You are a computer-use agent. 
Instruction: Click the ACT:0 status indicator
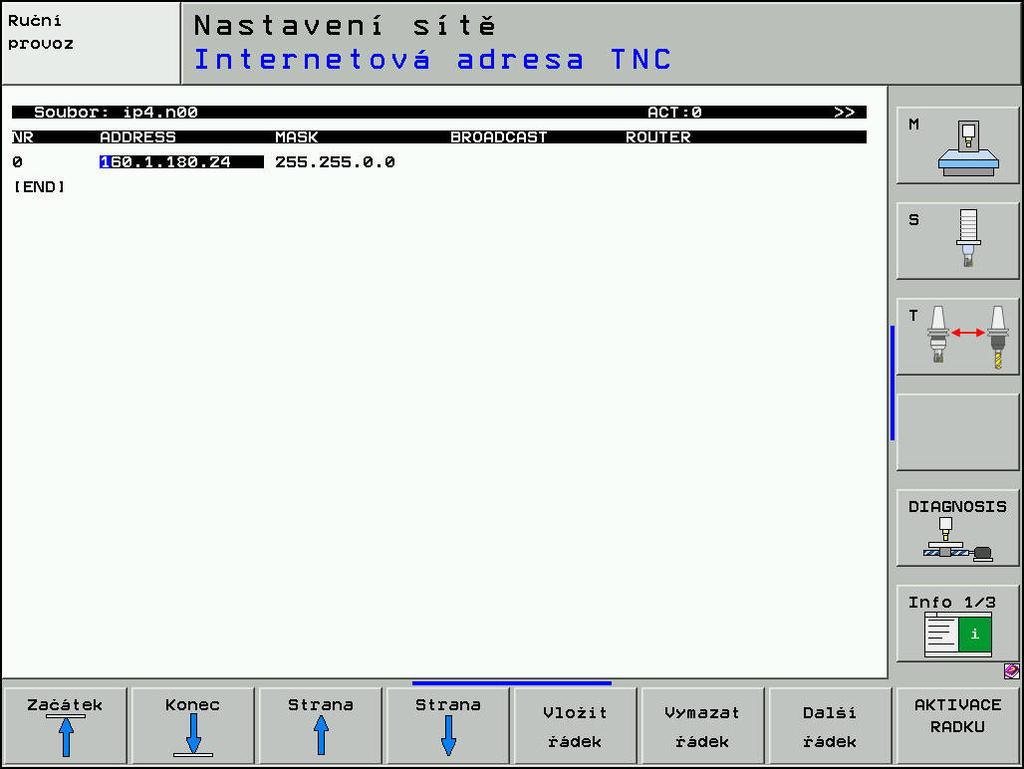point(675,112)
